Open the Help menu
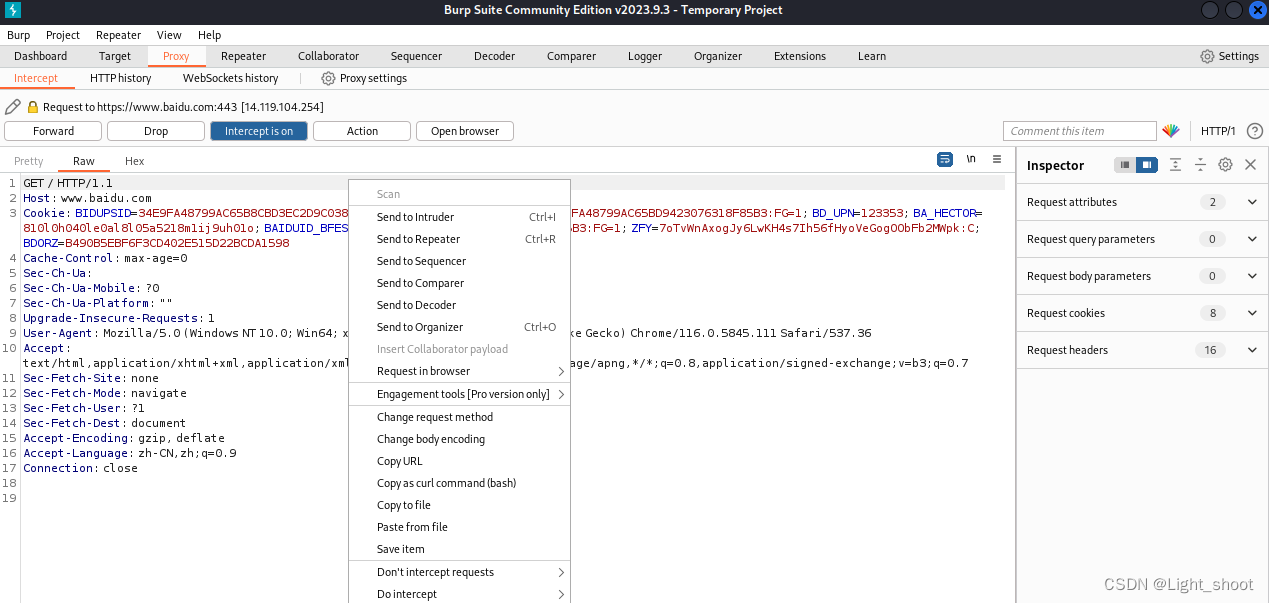This screenshot has width=1269, height=603. (x=210, y=35)
